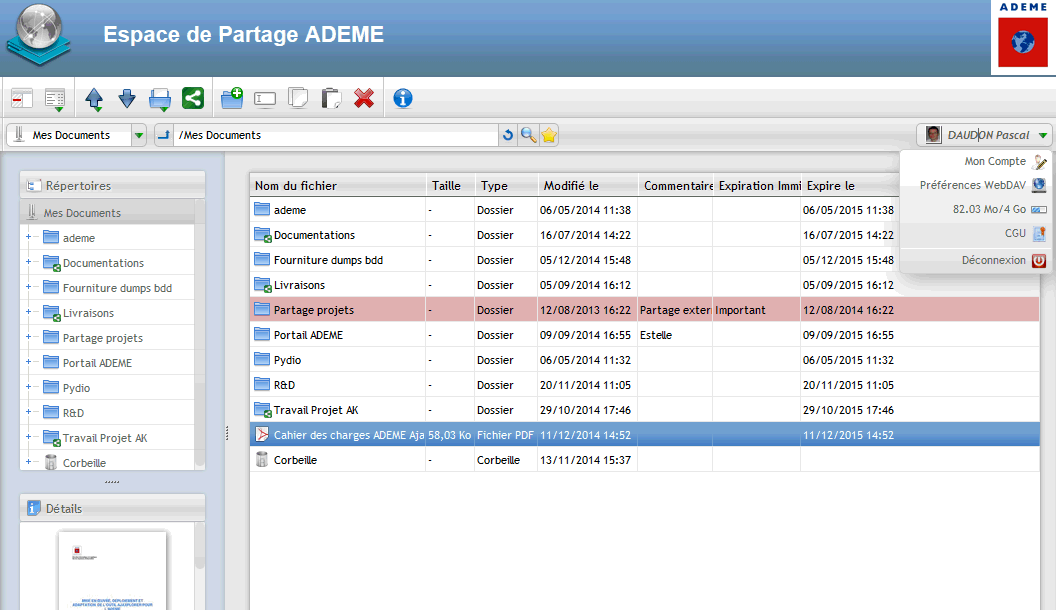This screenshot has height=610, width=1056.
Task: Sort by the Nom du fichier column
Action: [x=338, y=186]
